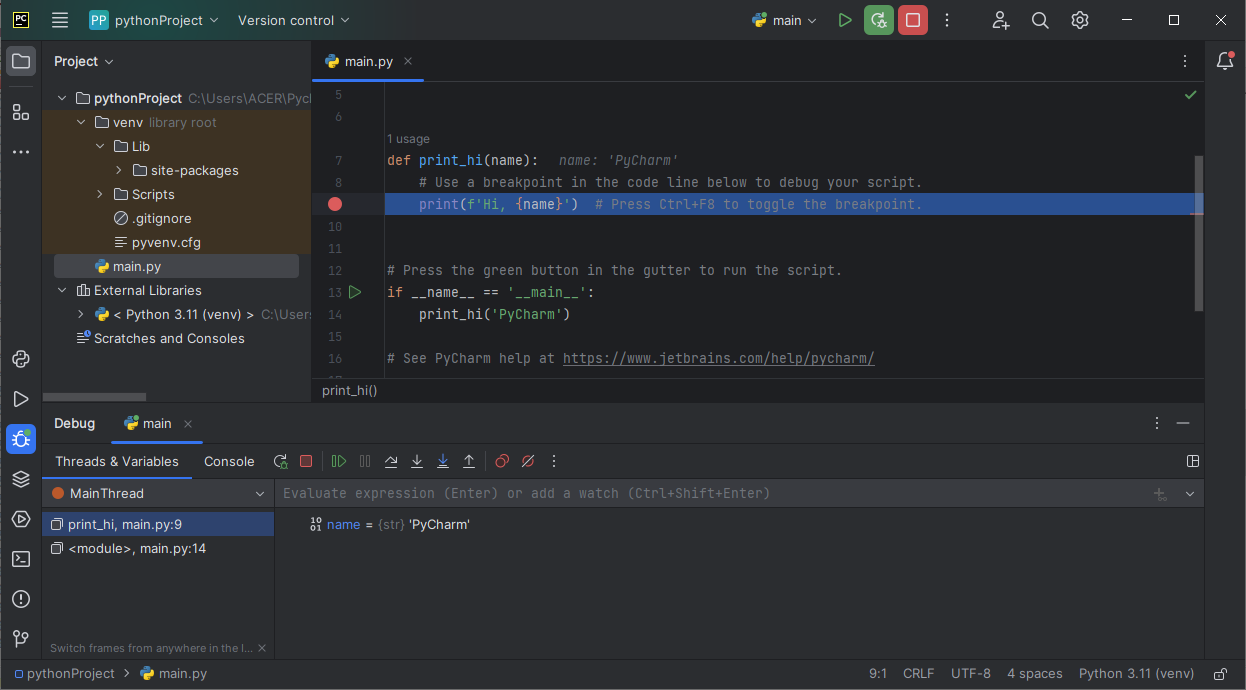Add a watch using the plus icon
1246x690 pixels.
click(x=1161, y=494)
